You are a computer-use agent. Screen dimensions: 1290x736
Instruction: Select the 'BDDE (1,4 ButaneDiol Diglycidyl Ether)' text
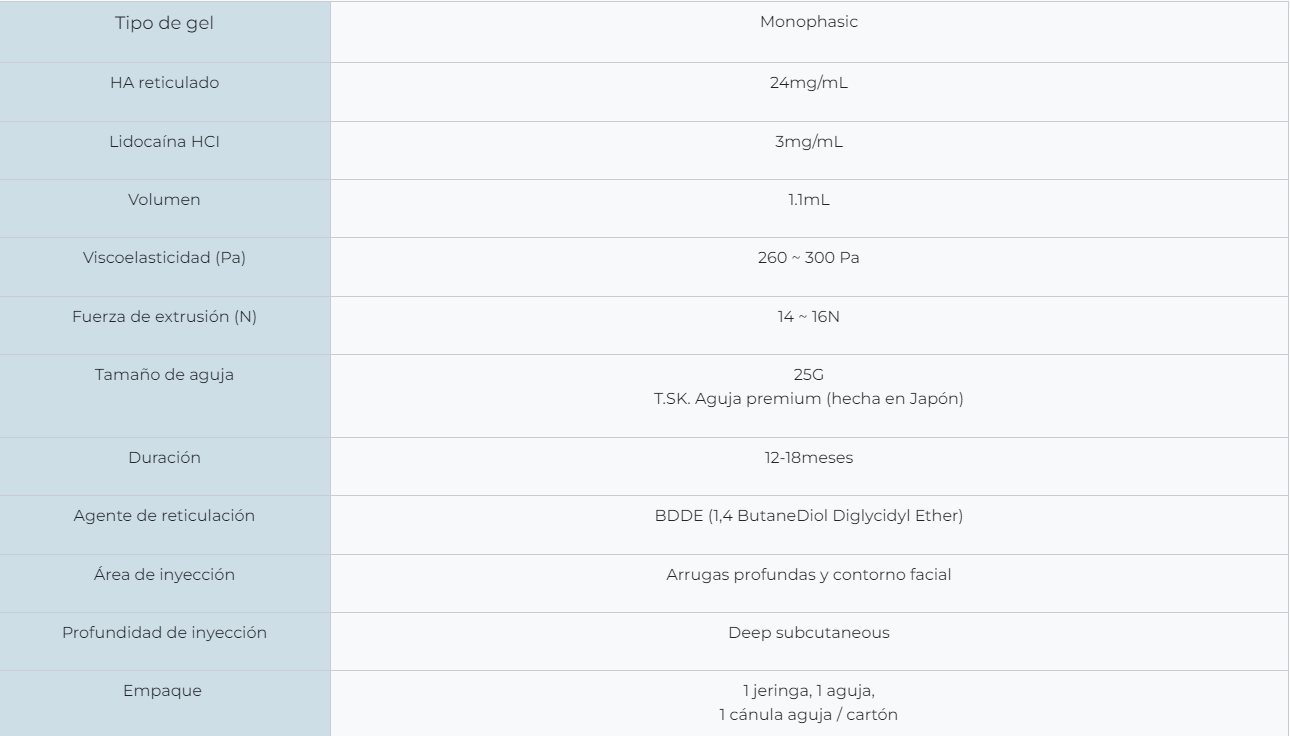809,516
